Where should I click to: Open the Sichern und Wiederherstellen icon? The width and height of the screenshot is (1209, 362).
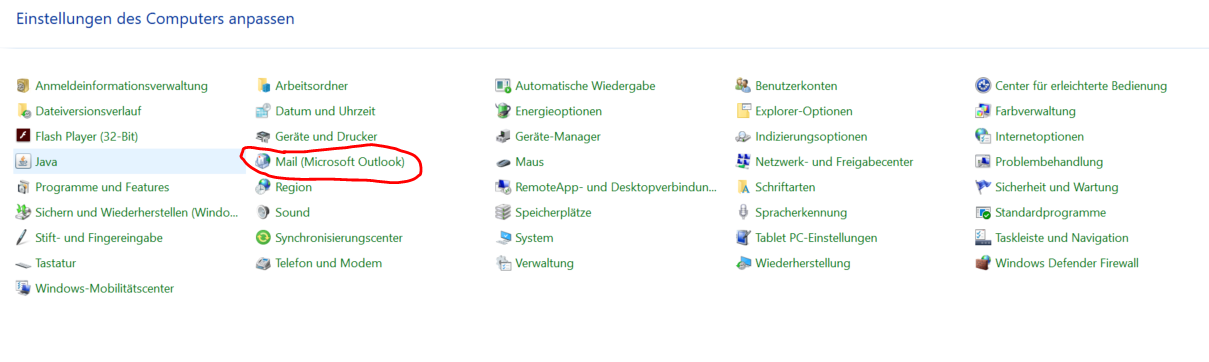(x=24, y=212)
